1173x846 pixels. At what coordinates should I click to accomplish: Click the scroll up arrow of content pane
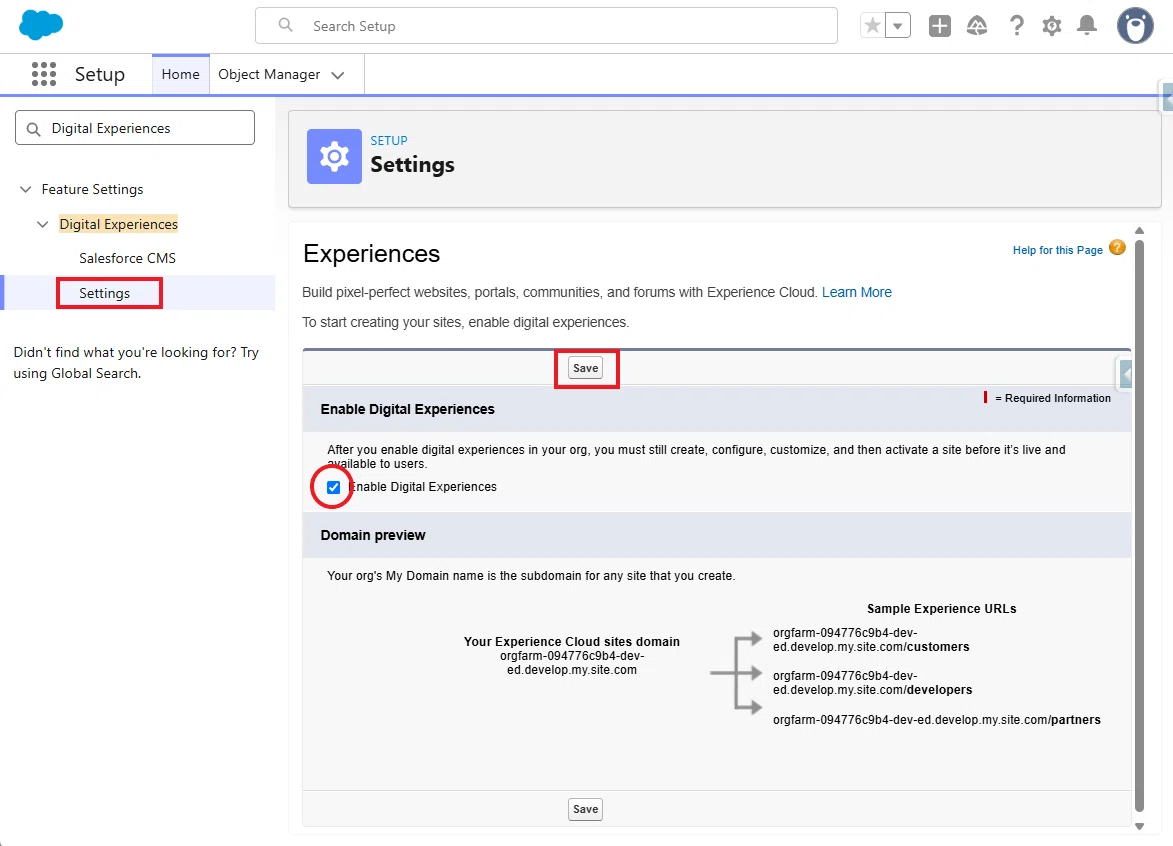tap(1139, 231)
